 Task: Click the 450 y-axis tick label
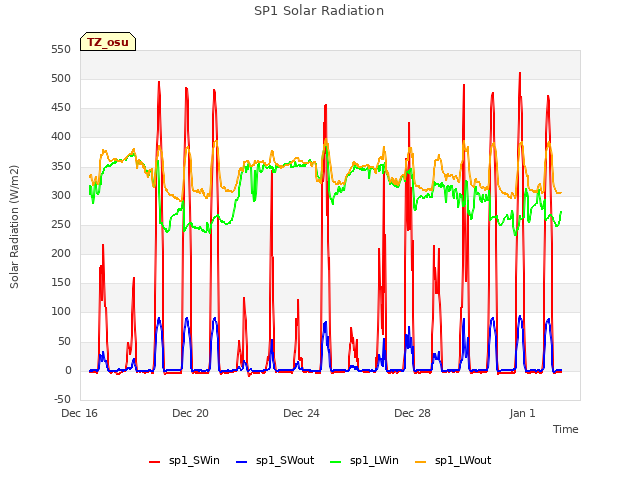pos(61,108)
